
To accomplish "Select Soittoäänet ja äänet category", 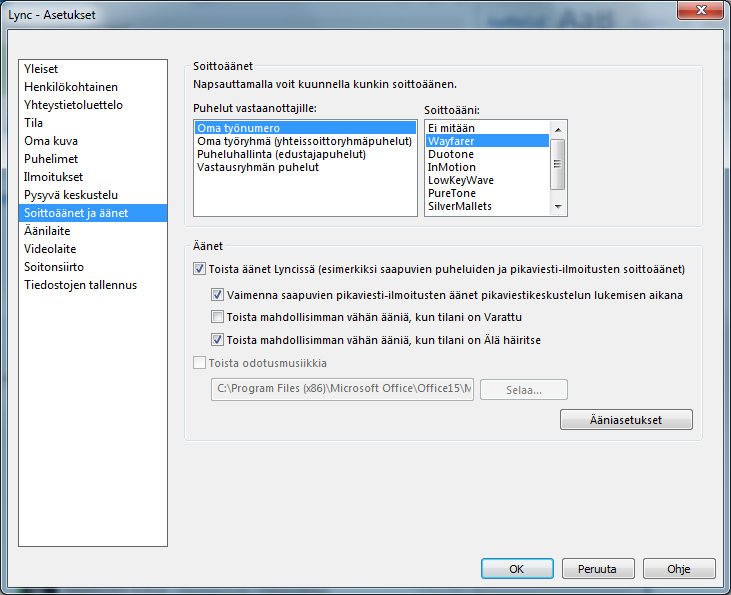I will (93, 213).
